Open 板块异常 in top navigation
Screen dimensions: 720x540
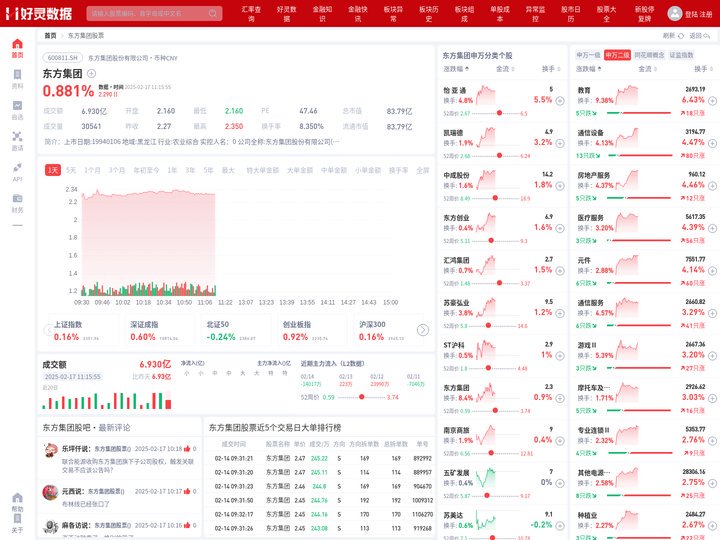394,14
